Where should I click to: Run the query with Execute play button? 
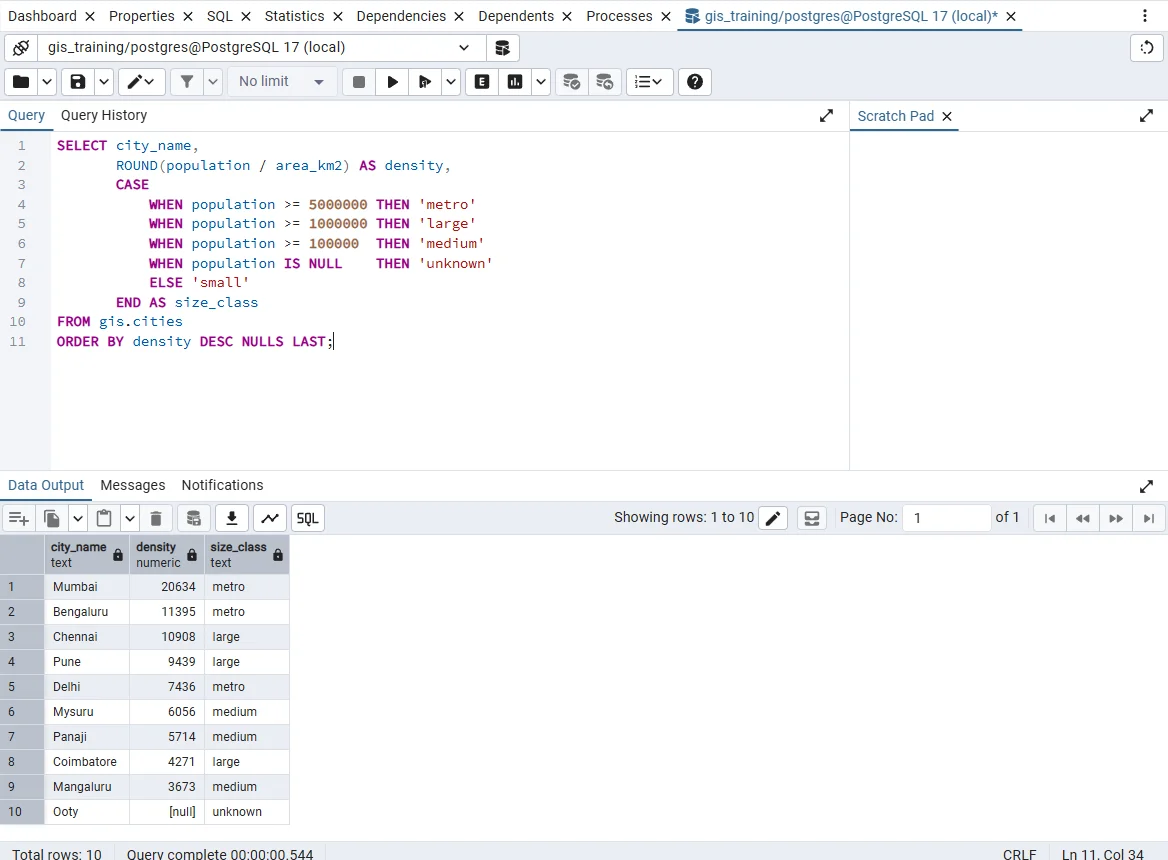[392, 82]
